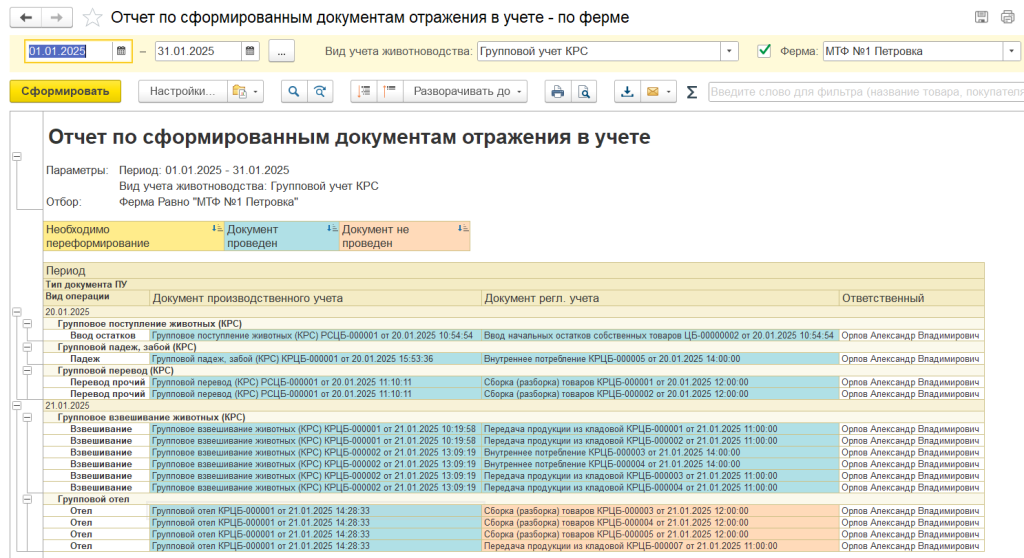Click Ответственный column header
The height and width of the screenshot is (558, 1024).
[x=912, y=298]
